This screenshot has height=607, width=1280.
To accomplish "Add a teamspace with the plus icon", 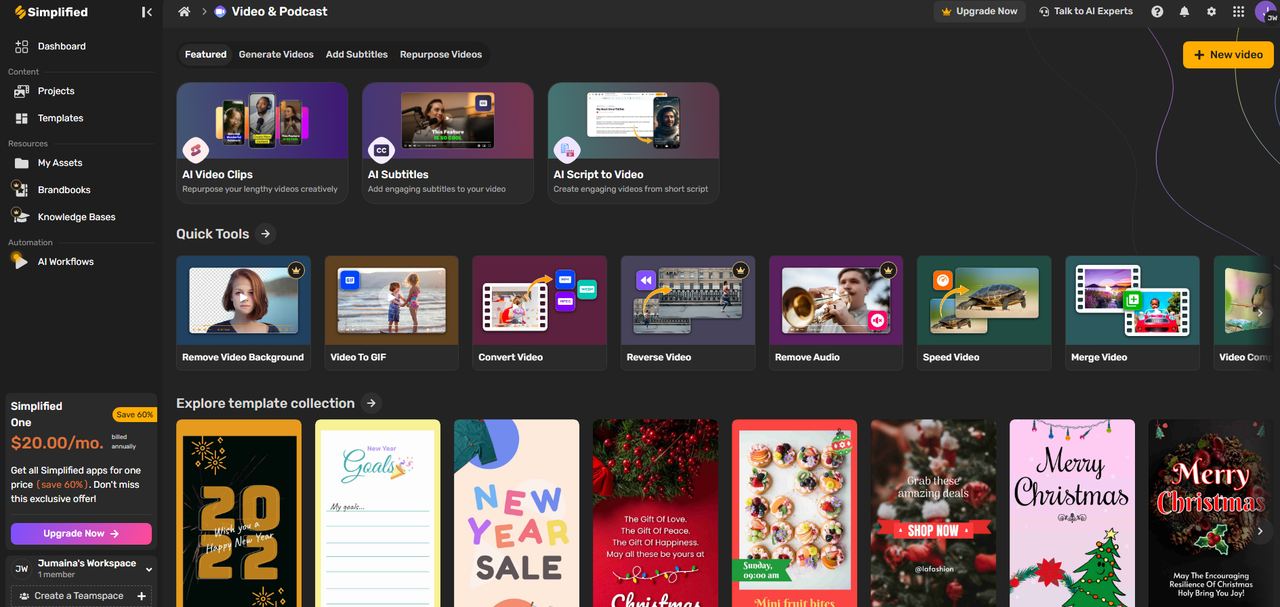I will point(142,596).
